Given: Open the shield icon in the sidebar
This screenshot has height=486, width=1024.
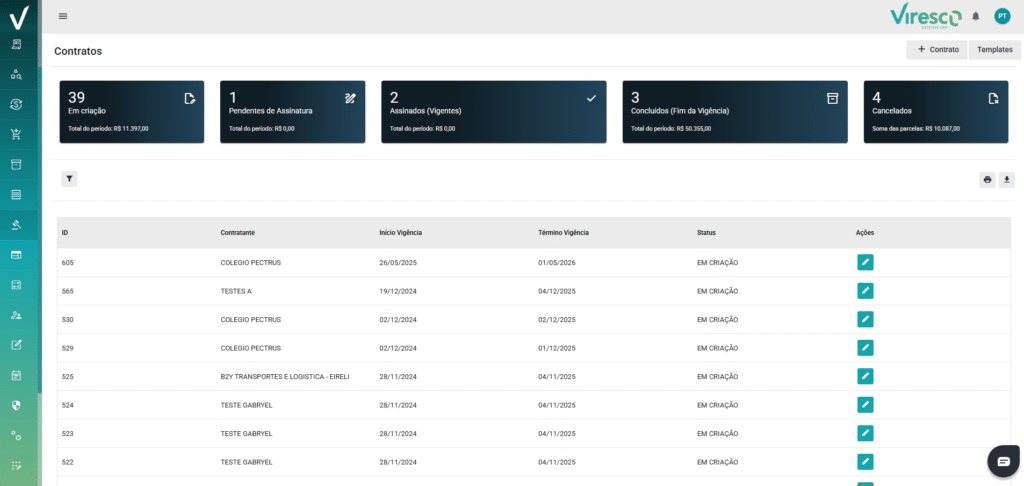Looking at the screenshot, I should [x=16, y=405].
